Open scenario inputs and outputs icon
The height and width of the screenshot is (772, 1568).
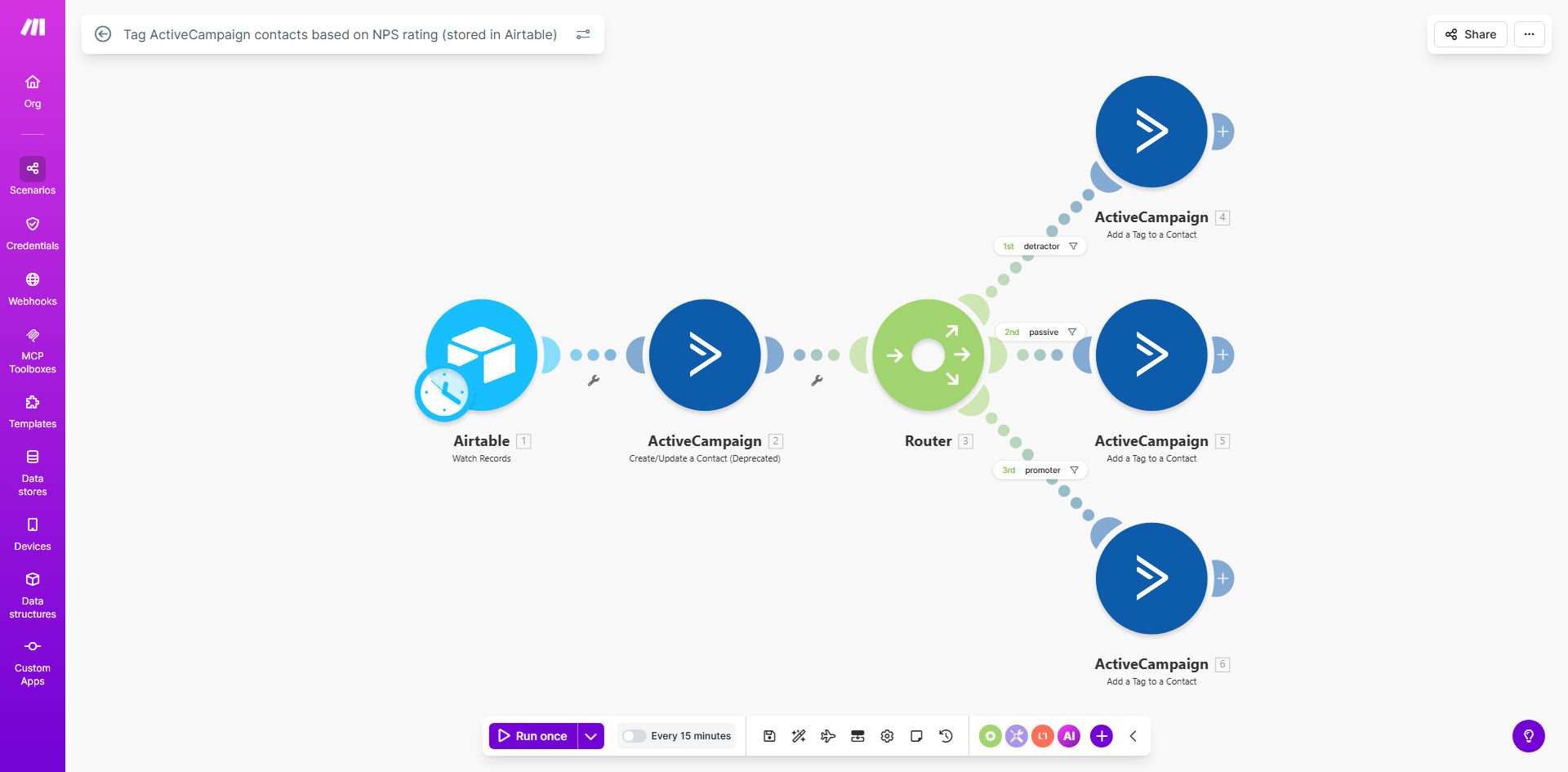pyautogui.click(x=857, y=736)
